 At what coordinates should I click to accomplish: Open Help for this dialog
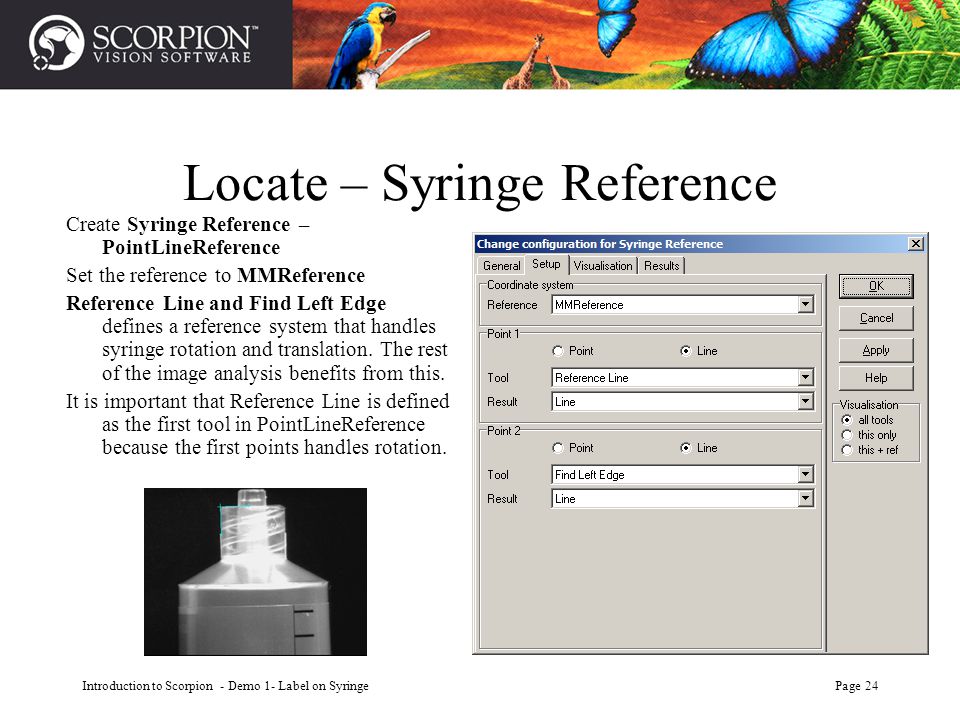click(876, 378)
